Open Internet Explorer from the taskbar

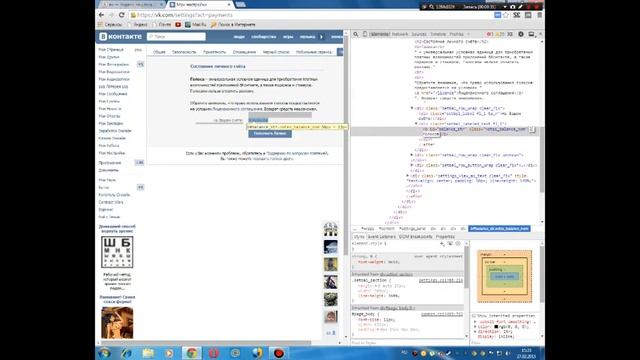coord(127,353)
